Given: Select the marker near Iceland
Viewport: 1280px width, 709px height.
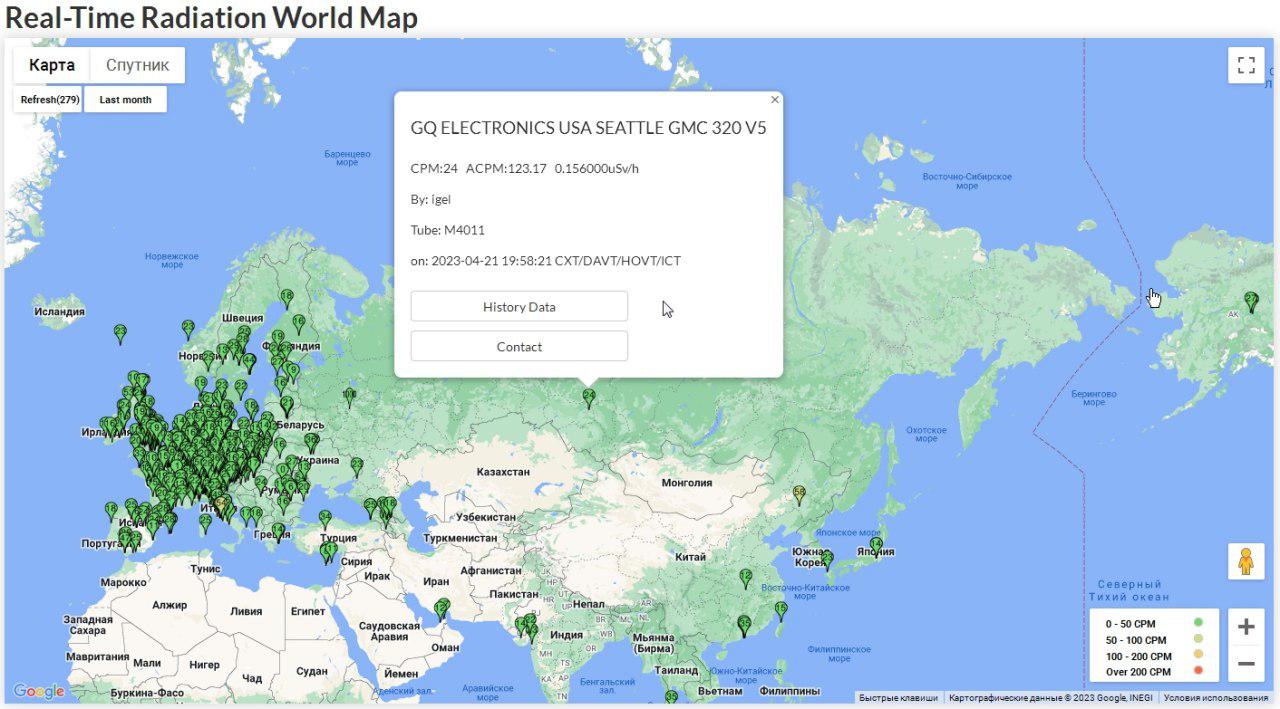Looking at the screenshot, I should [120, 334].
